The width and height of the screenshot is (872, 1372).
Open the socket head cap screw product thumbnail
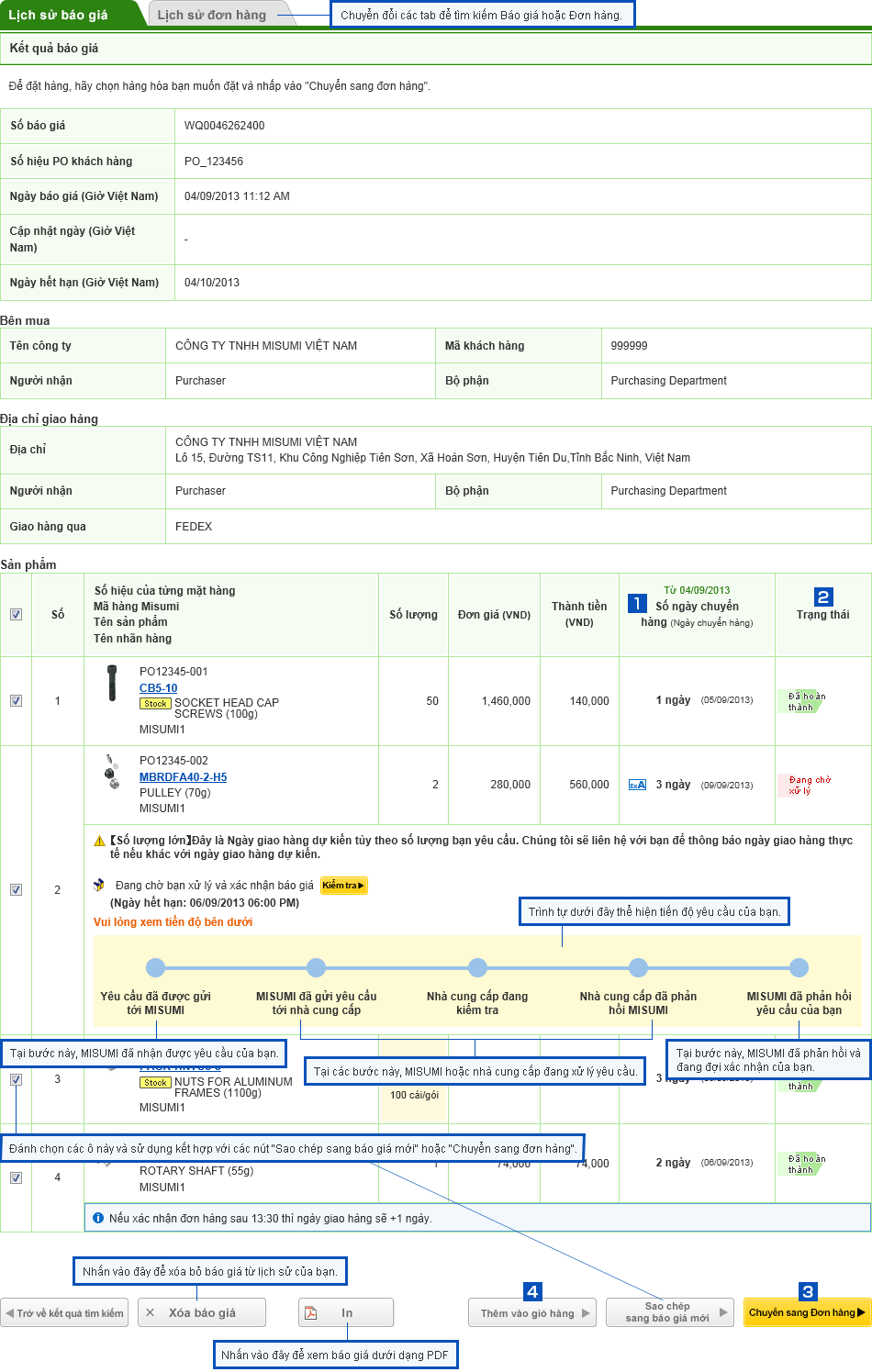coord(112,683)
